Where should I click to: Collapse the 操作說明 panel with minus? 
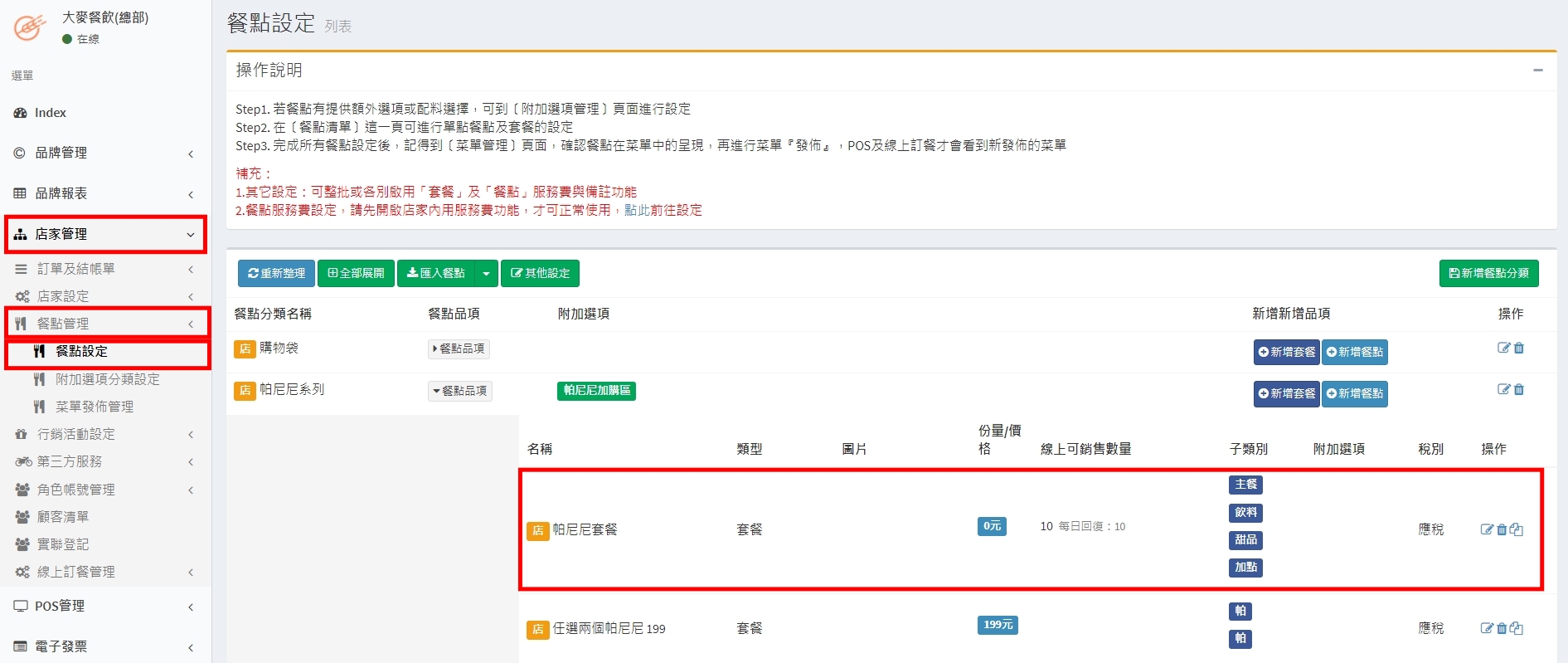click(x=1538, y=71)
